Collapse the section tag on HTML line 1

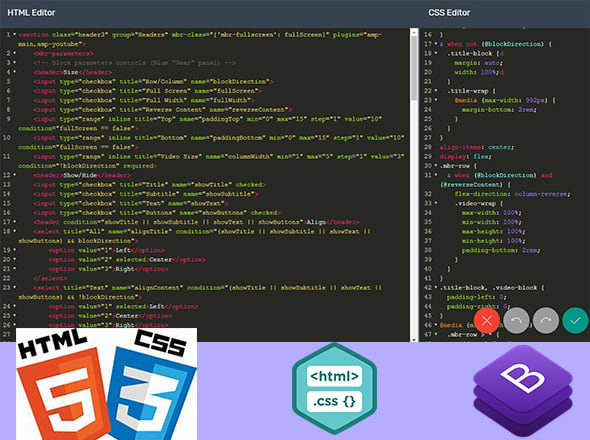click(15, 35)
